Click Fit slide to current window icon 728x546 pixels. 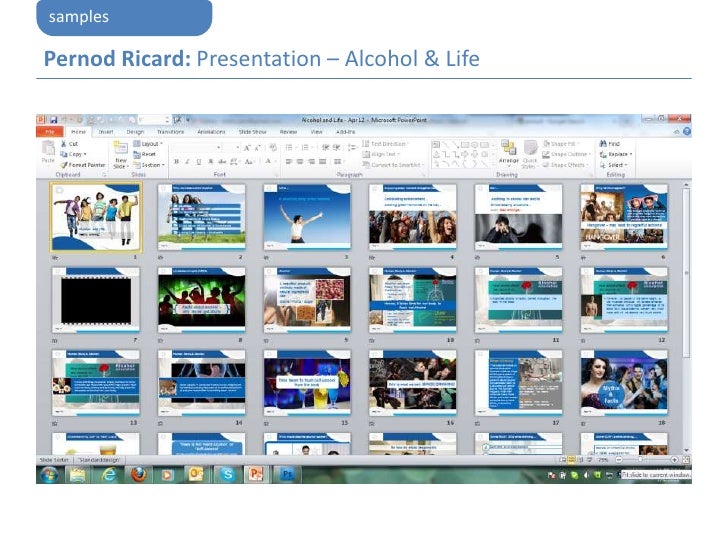tap(686, 460)
